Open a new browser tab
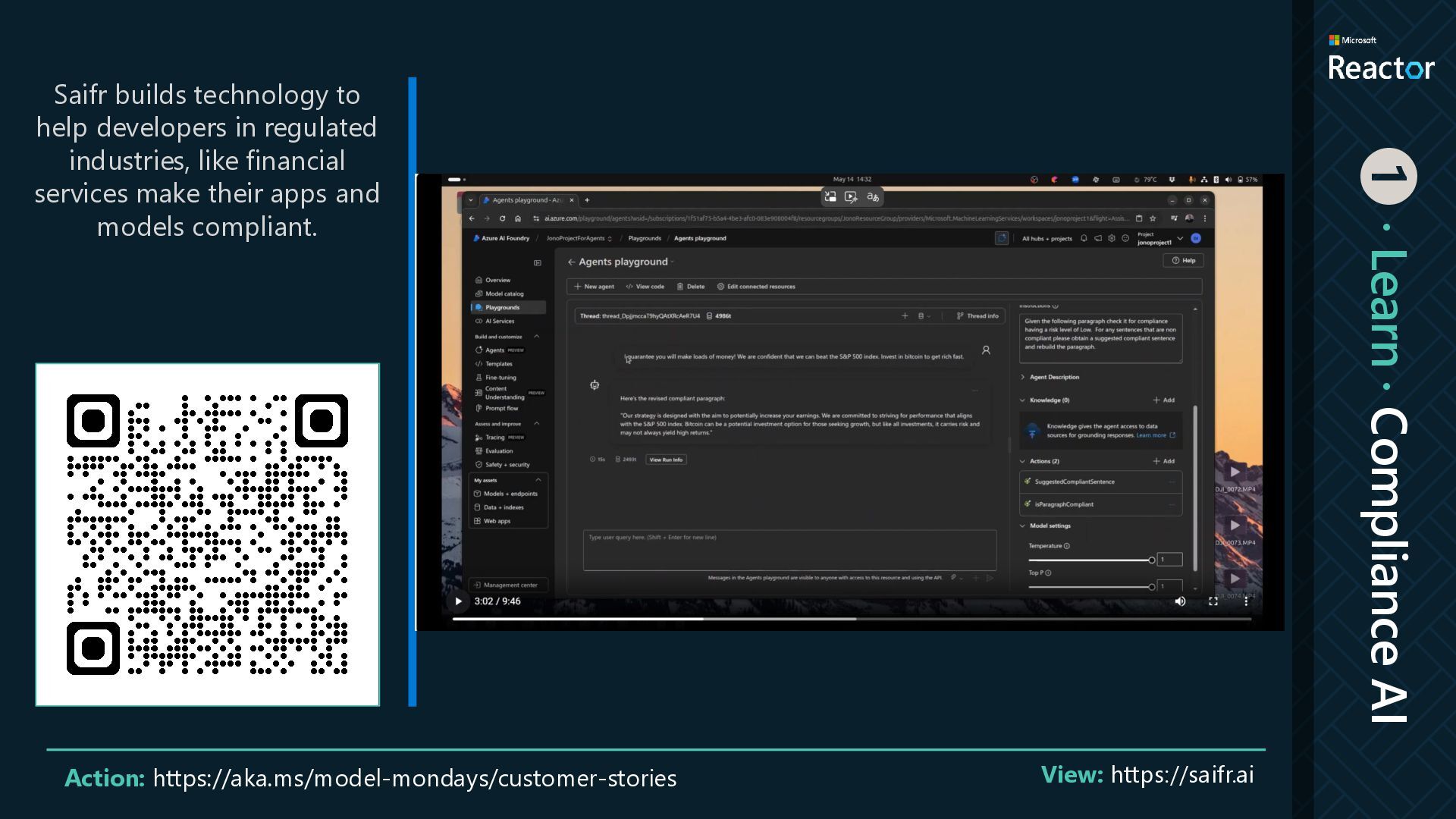The height and width of the screenshot is (819, 1456). (x=587, y=200)
